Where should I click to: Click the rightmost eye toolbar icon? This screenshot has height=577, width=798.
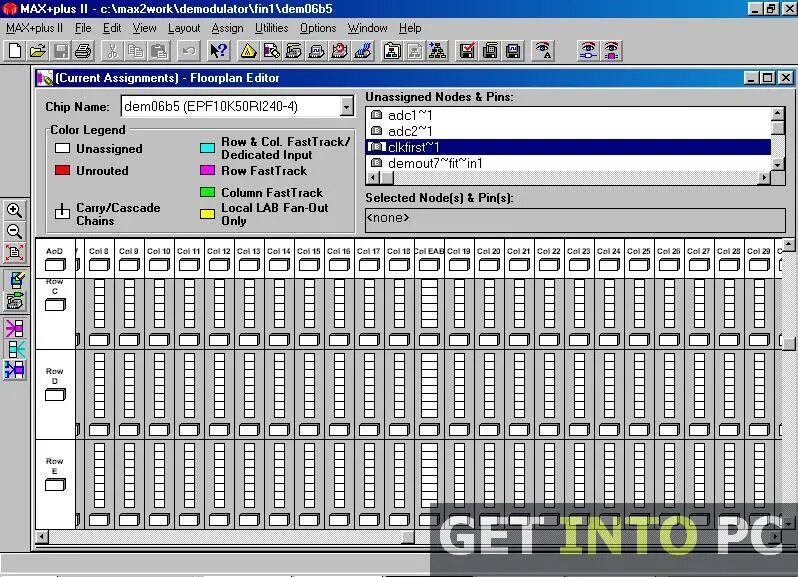click(611, 51)
